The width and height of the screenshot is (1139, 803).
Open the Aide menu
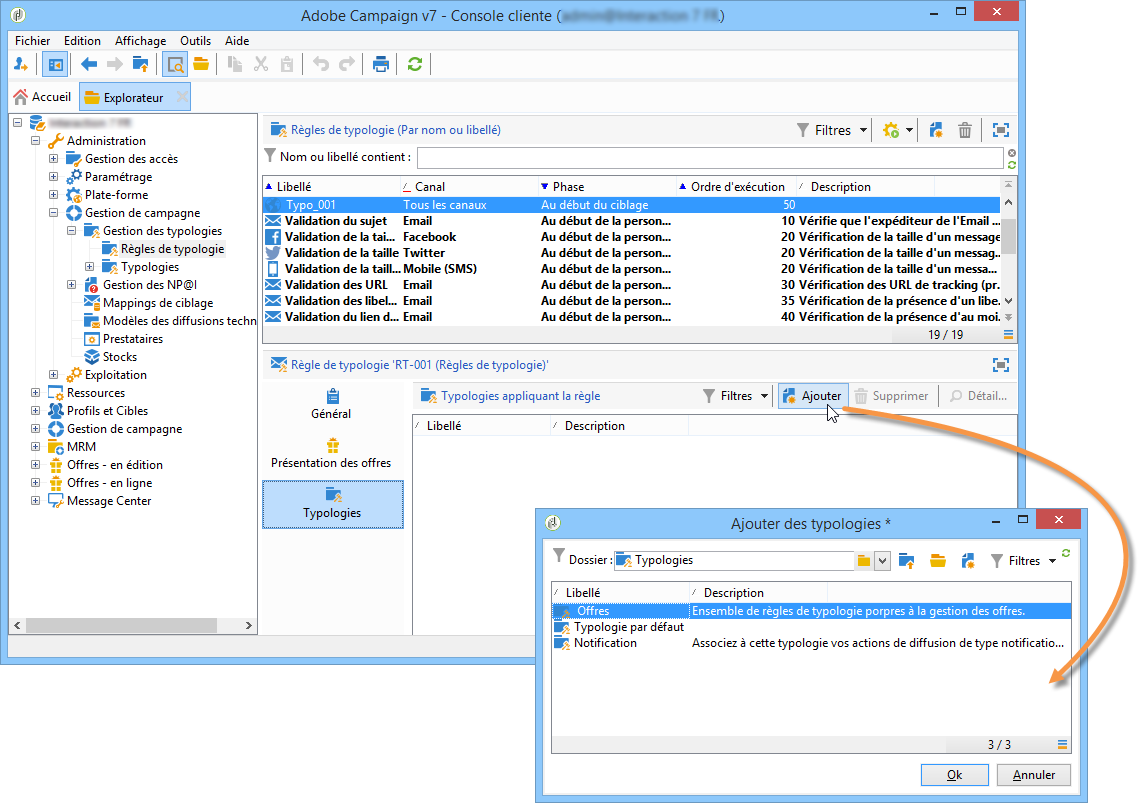(237, 41)
